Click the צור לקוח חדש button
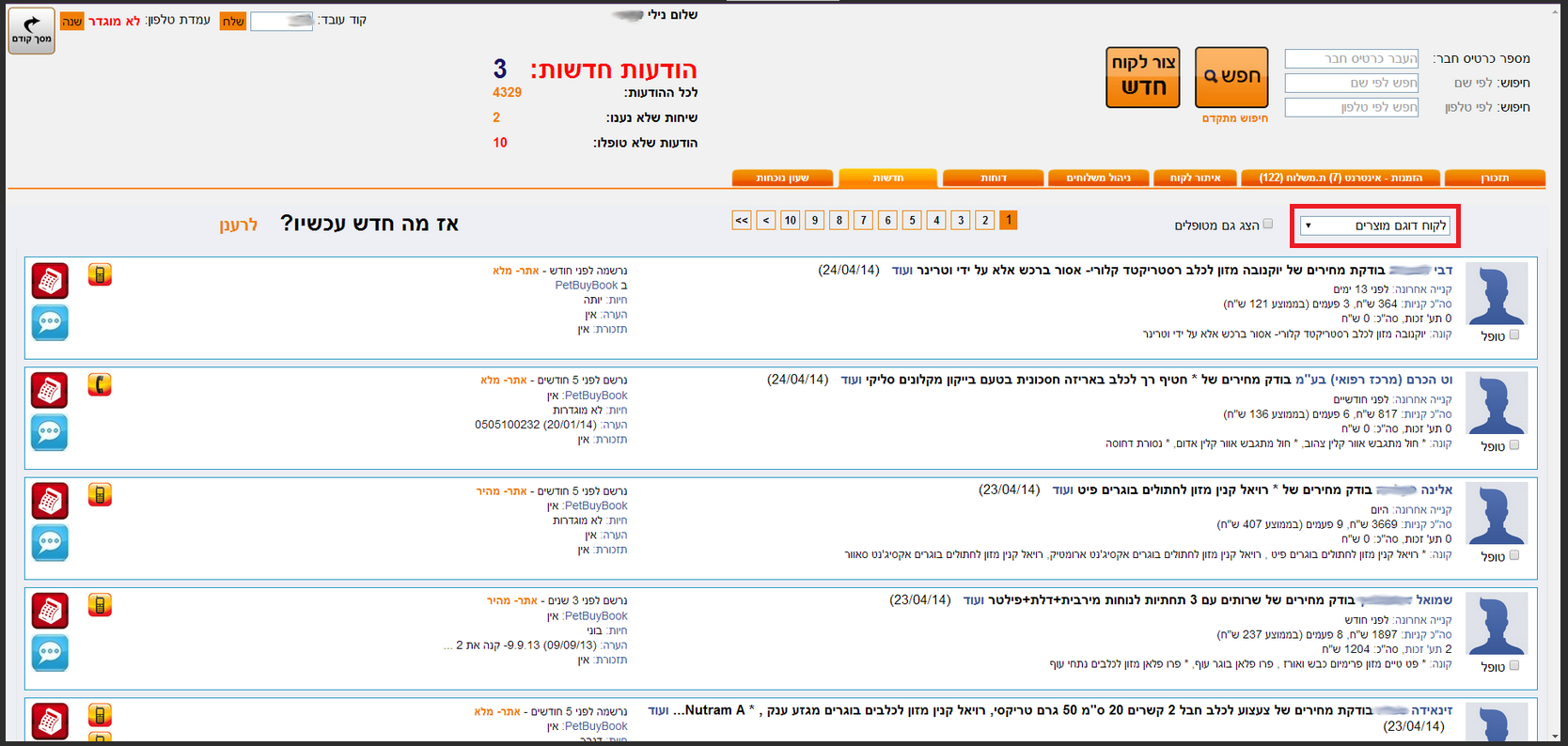The width and height of the screenshot is (1568, 746). (x=1143, y=77)
